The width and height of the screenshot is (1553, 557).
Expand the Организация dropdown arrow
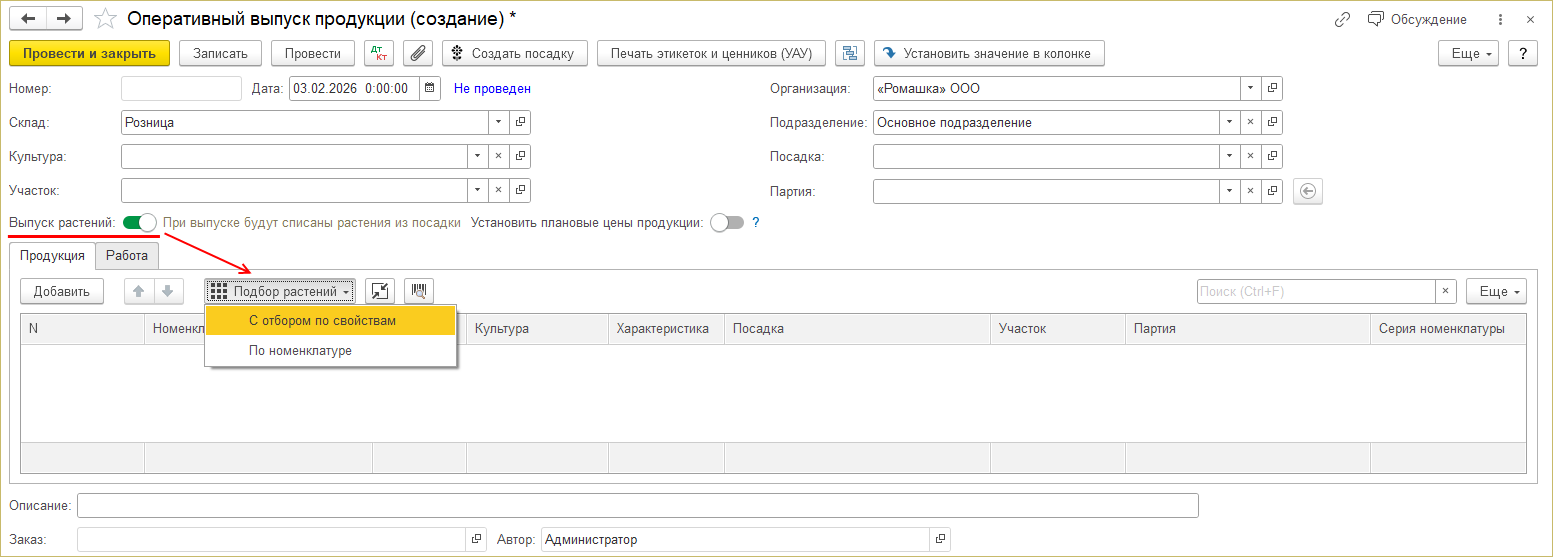click(1250, 89)
